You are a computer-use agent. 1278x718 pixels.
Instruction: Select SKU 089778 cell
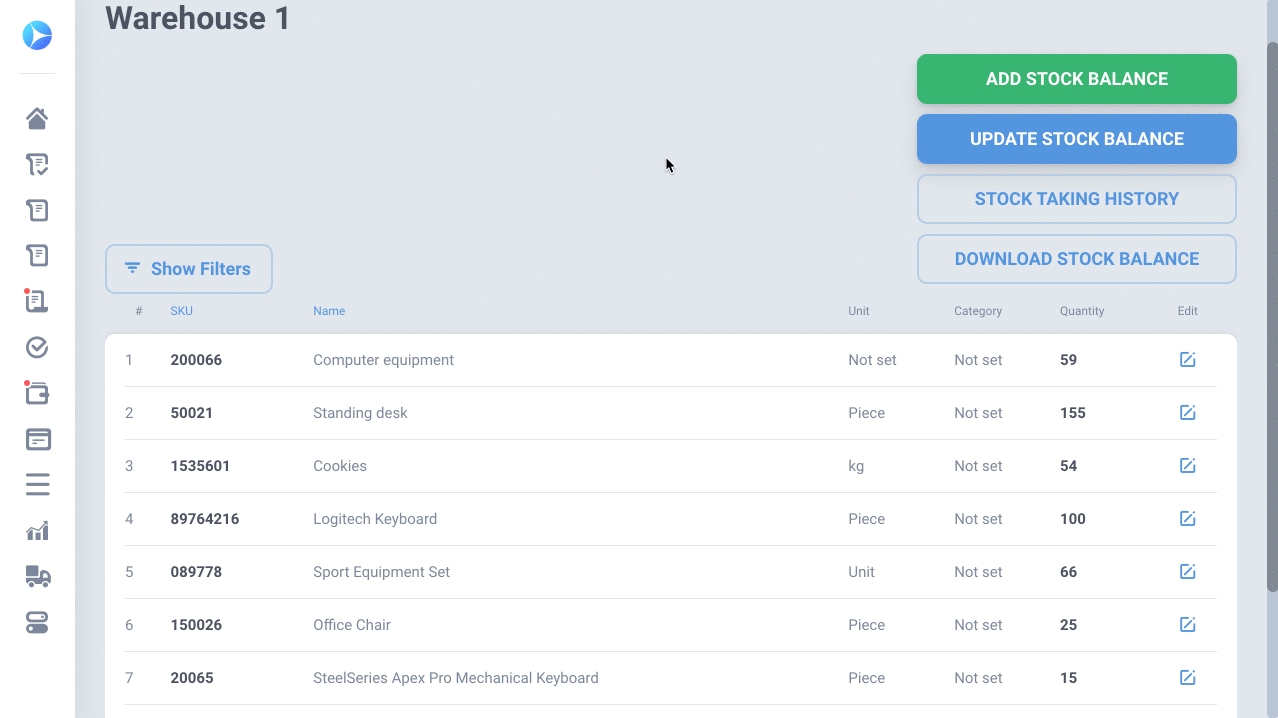pos(196,572)
